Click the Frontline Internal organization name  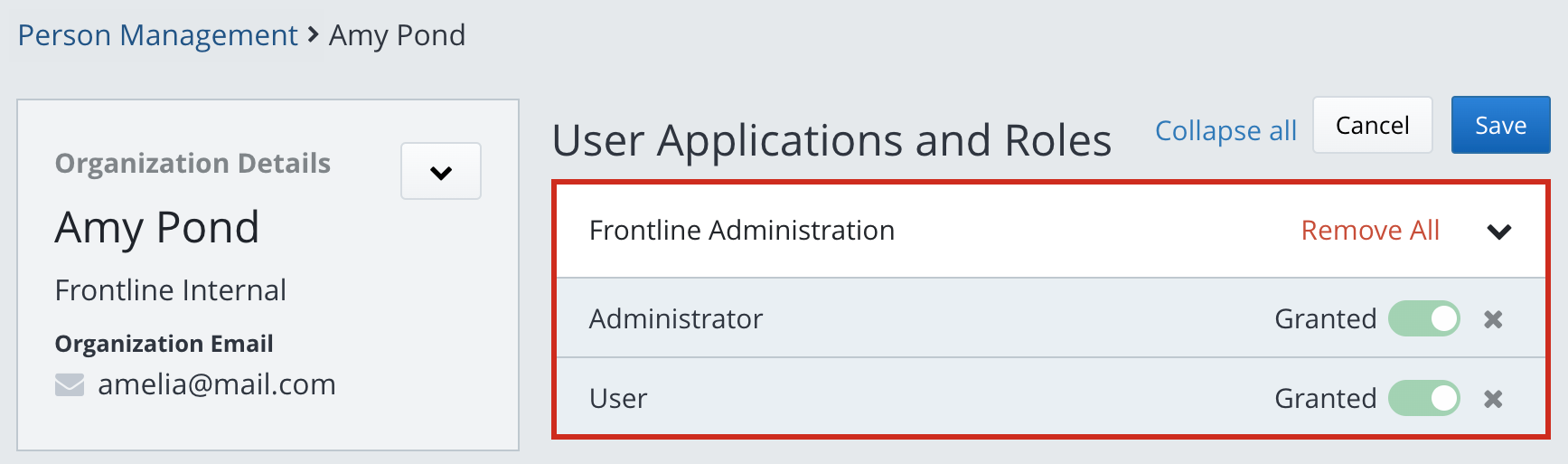[x=171, y=290]
